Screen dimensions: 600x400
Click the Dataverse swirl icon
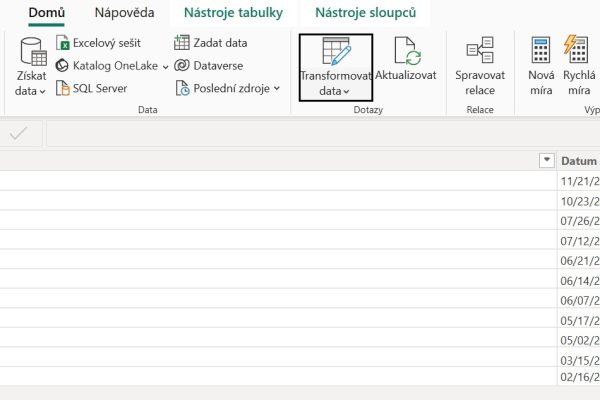(182, 65)
